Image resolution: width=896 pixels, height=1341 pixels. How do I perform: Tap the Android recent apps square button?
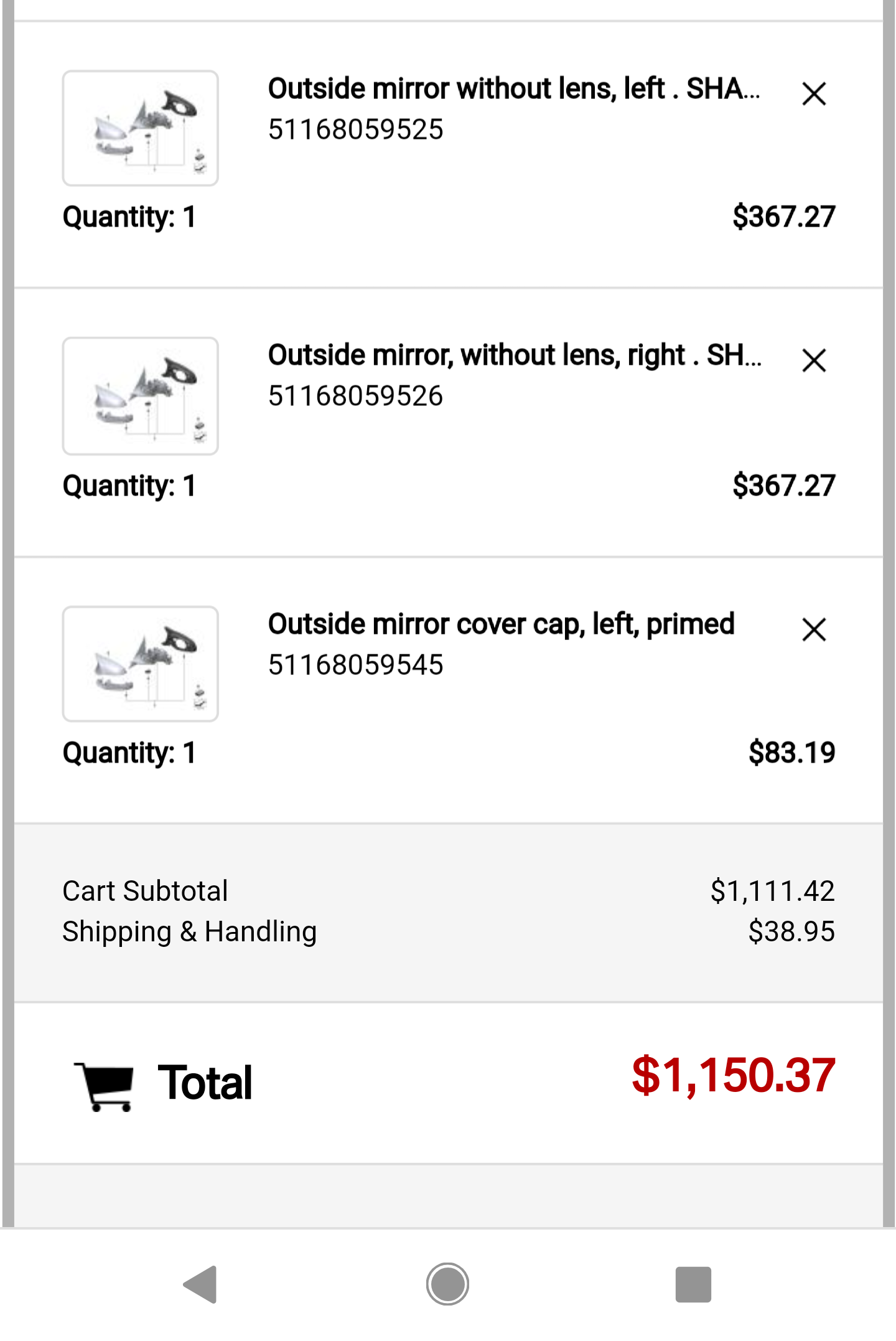tap(693, 1284)
